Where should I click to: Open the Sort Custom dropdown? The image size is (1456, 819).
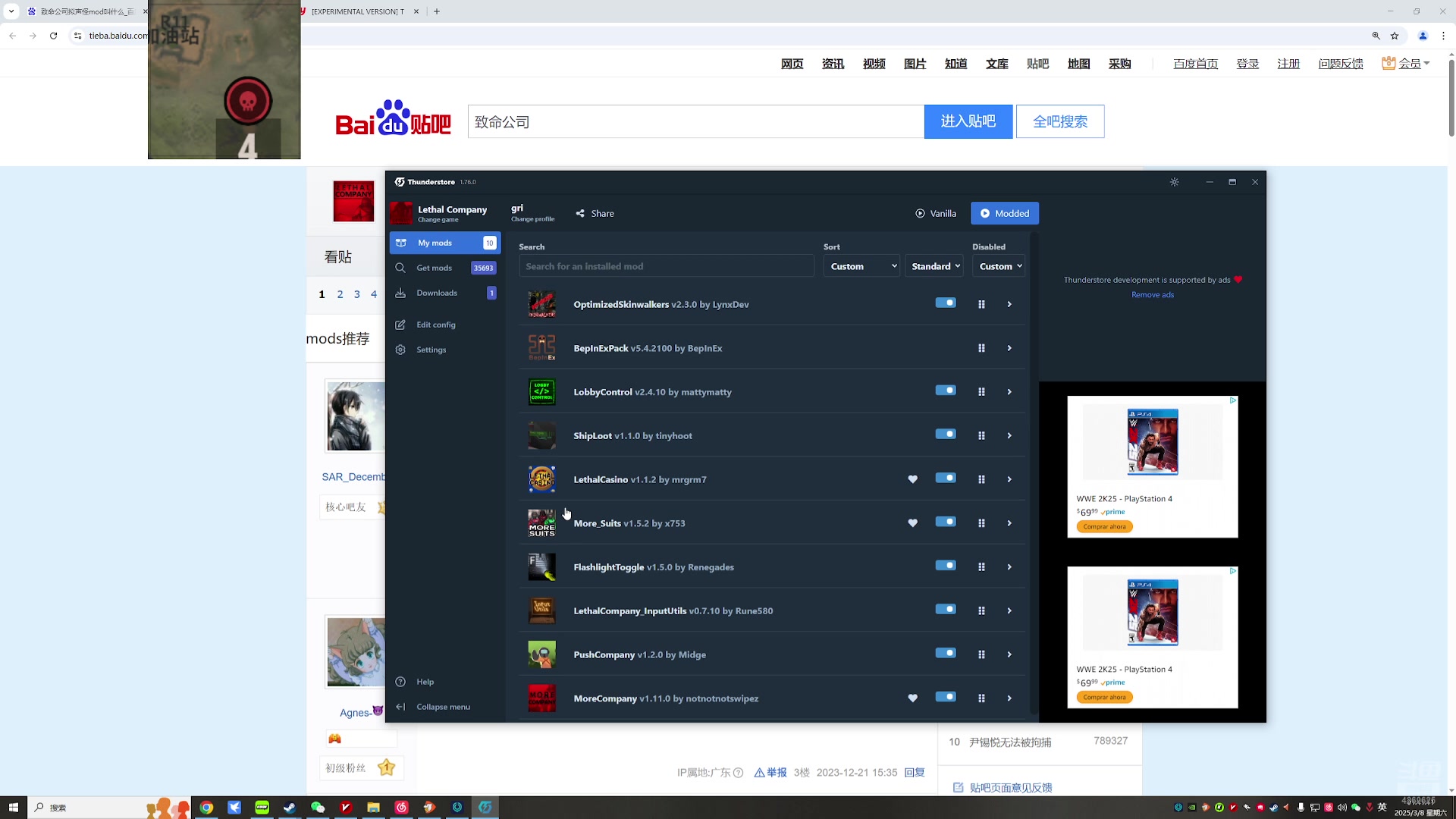pos(861,266)
